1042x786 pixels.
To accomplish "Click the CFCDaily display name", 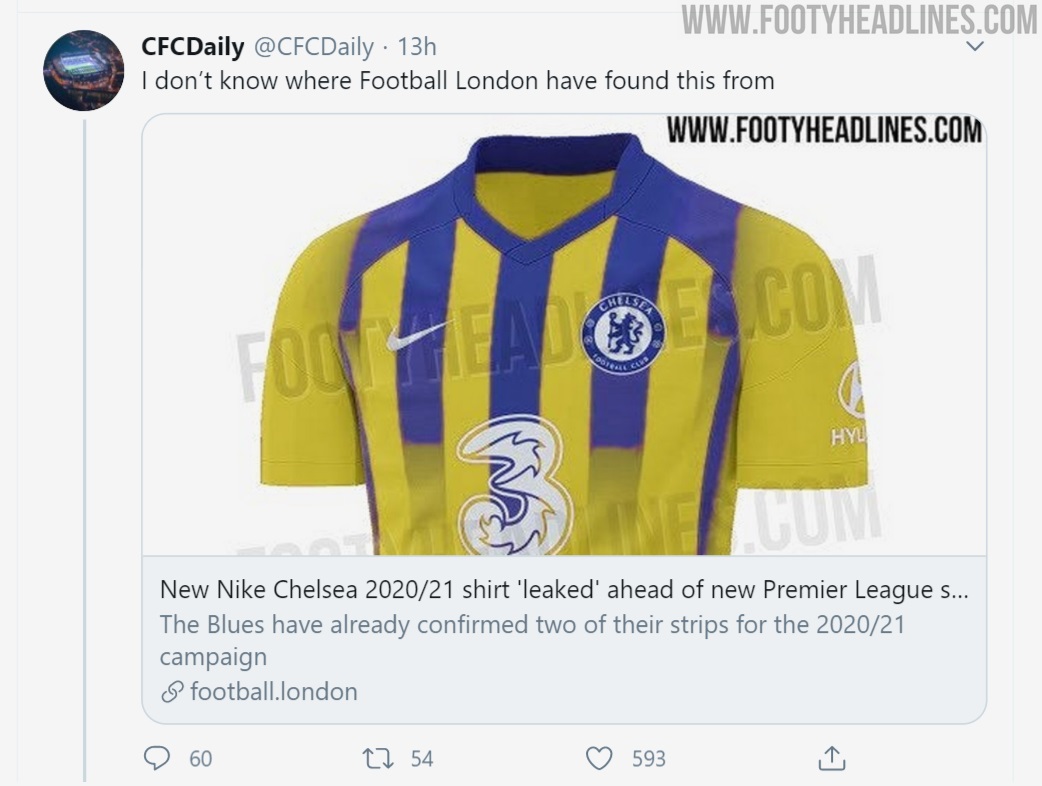I will [x=193, y=46].
